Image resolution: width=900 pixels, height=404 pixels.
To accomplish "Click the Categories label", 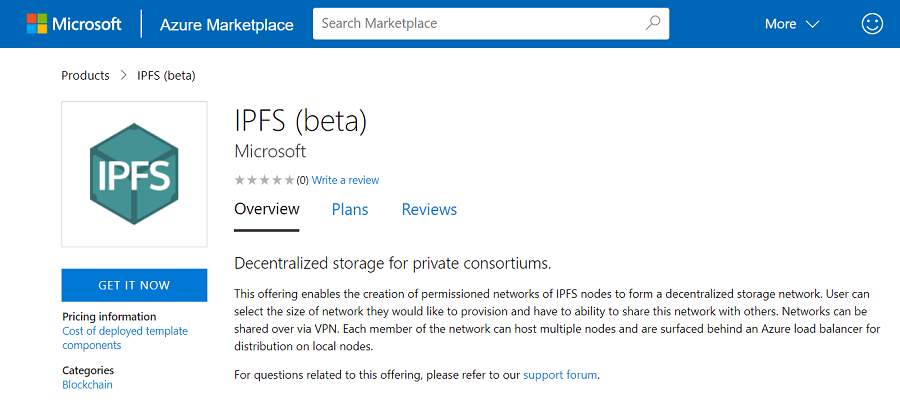I will (x=88, y=370).
